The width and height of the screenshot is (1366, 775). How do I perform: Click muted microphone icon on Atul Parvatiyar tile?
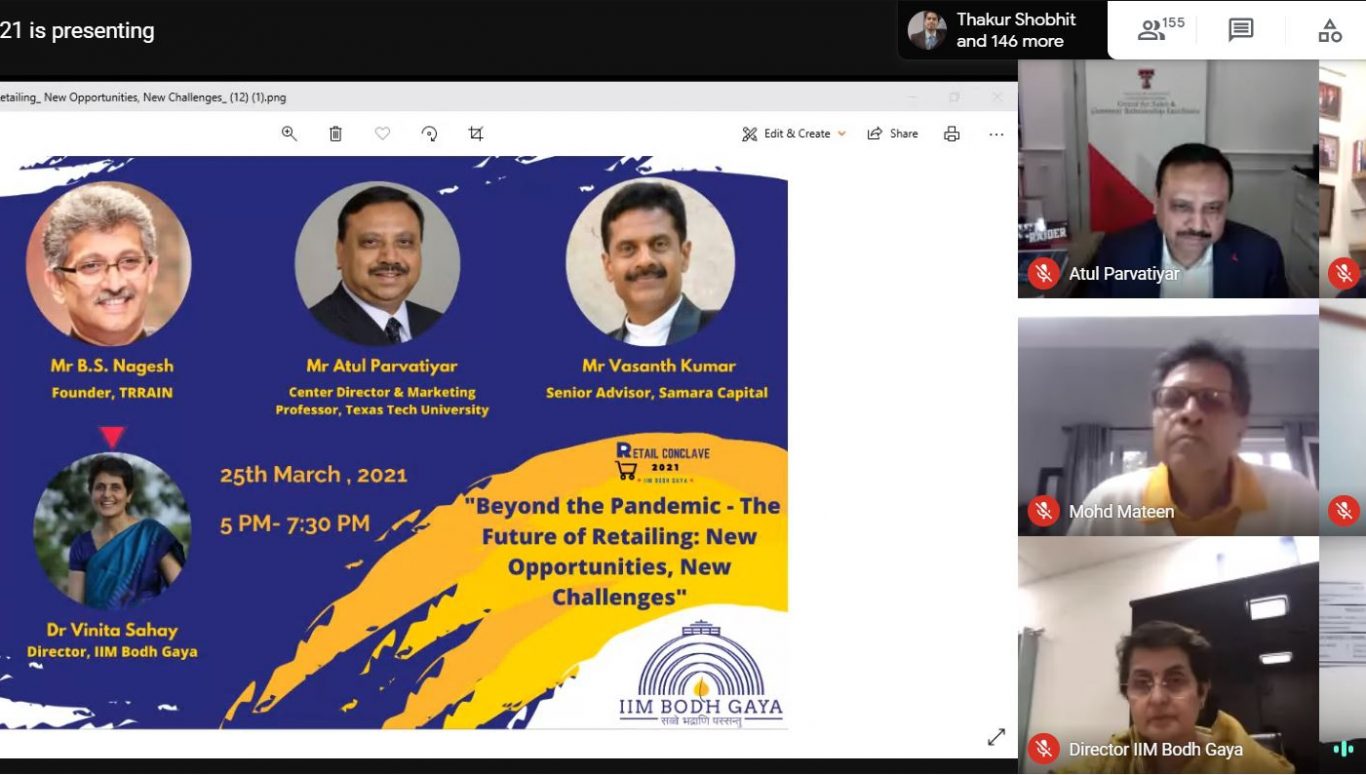pos(1043,273)
